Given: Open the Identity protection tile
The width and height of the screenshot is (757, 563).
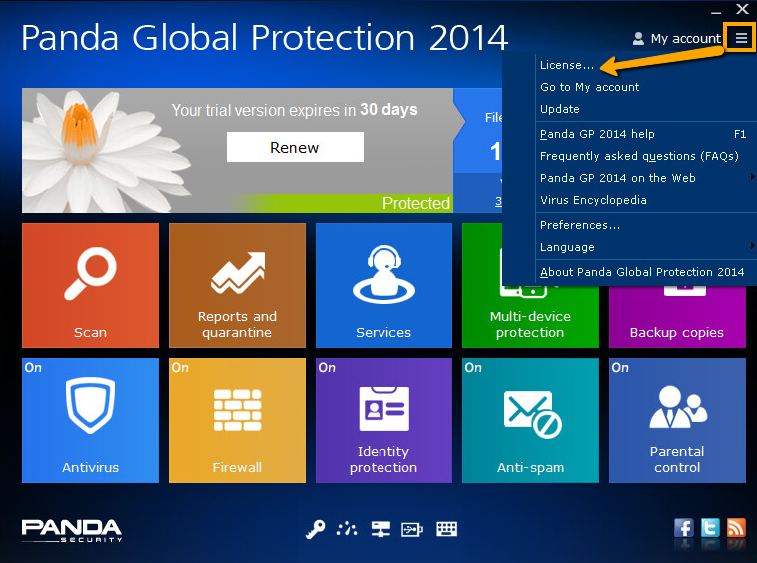Looking at the screenshot, I should [384, 420].
